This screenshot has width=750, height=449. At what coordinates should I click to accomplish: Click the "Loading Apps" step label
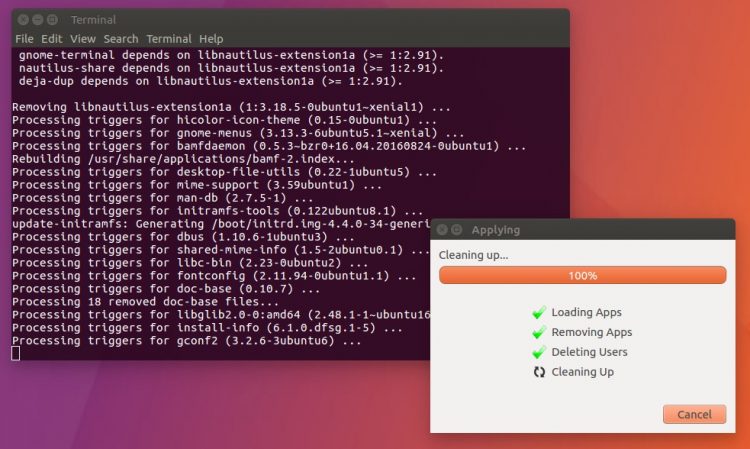(x=586, y=312)
